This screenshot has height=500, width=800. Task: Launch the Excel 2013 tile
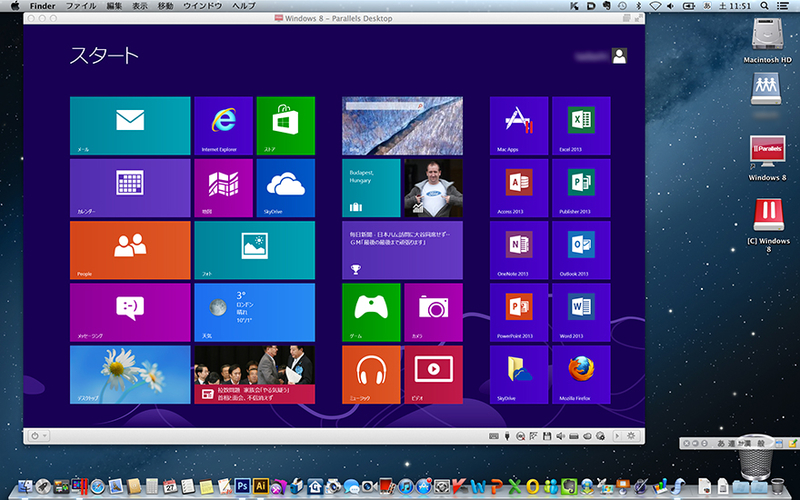point(581,126)
